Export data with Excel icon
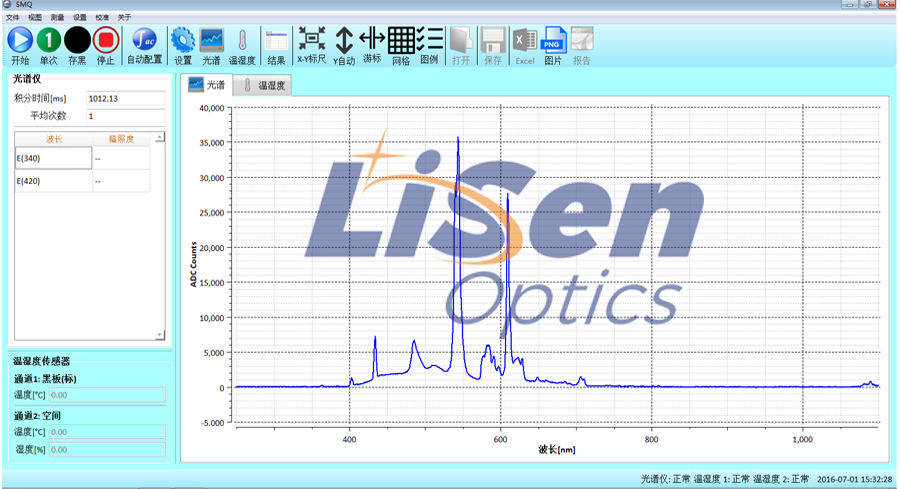Viewport: 900px width, 489px height. [x=525, y=40]
